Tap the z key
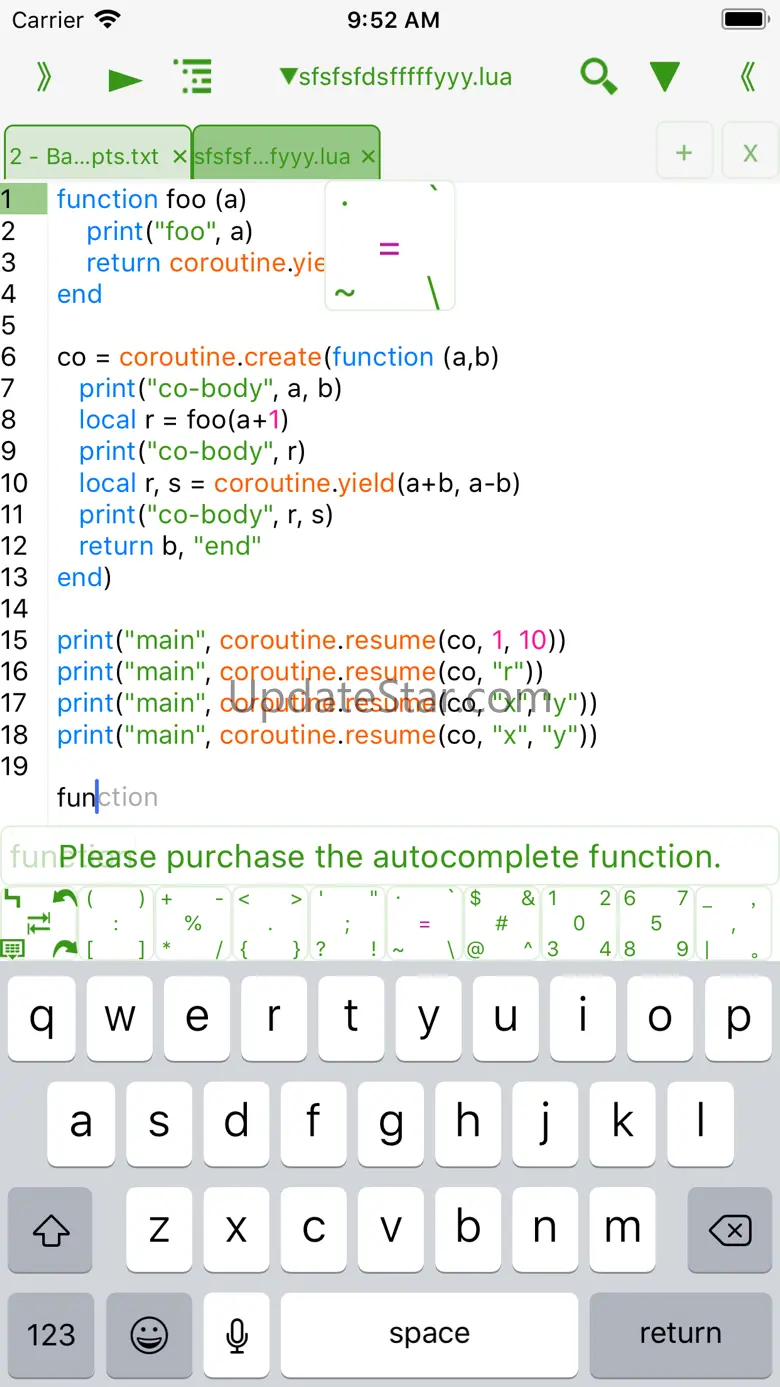Viewport: 780px width, 1387px height. 158,1230
